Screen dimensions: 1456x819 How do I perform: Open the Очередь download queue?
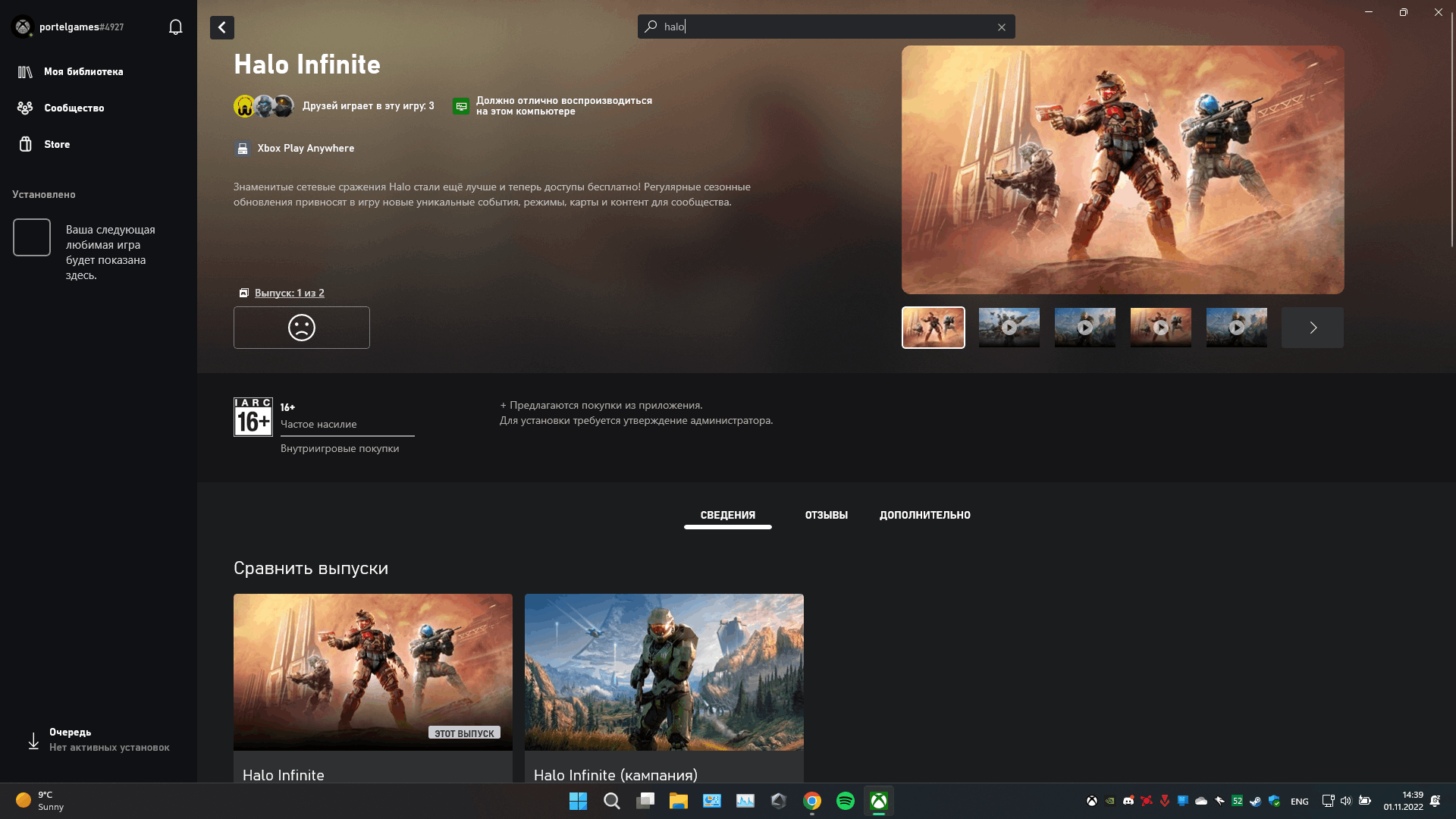tap(99, 739)
